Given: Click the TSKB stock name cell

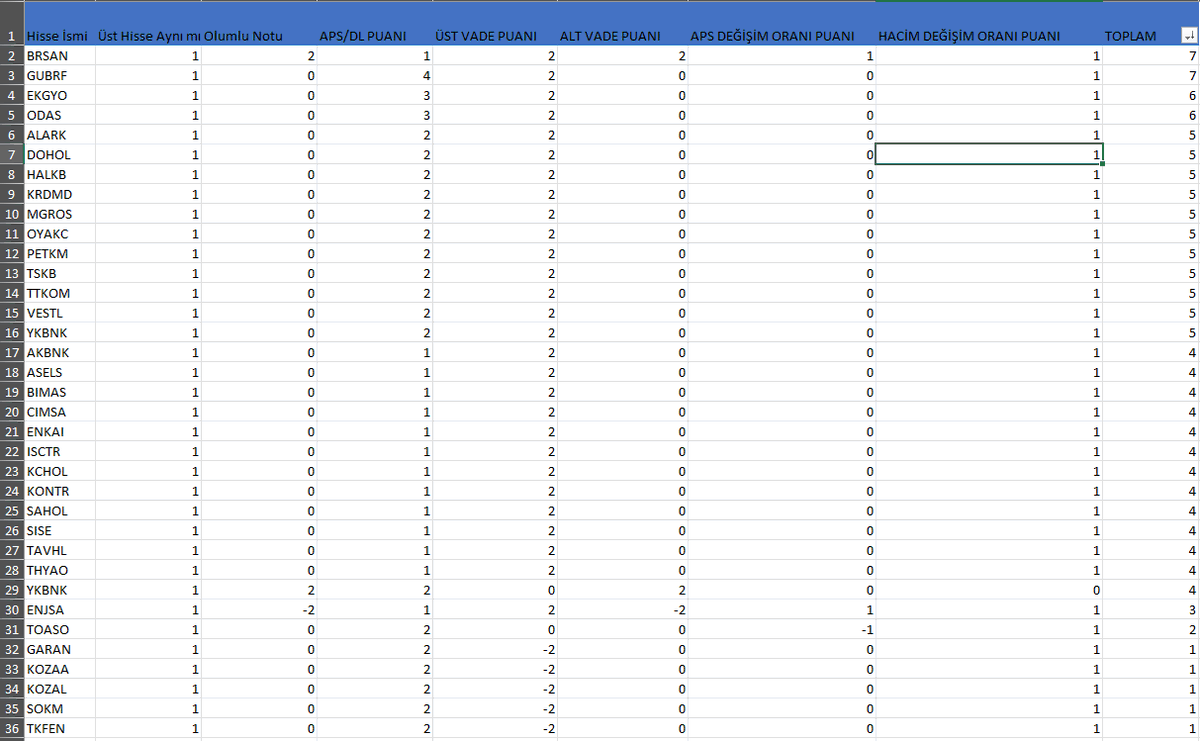Looking at the screenshot, I should pos(58,273).
